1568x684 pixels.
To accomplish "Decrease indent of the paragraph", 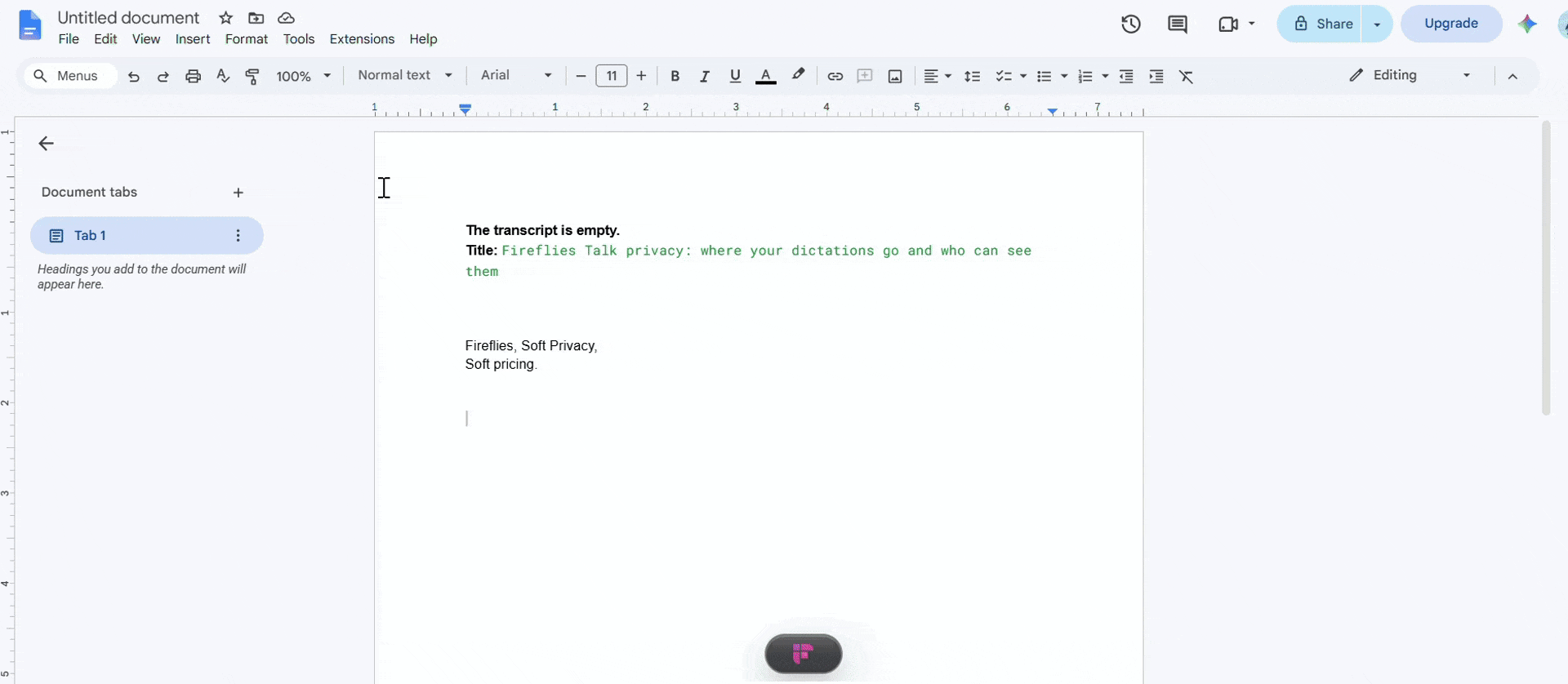I will pyautogui.click(x=1126, y=76).
